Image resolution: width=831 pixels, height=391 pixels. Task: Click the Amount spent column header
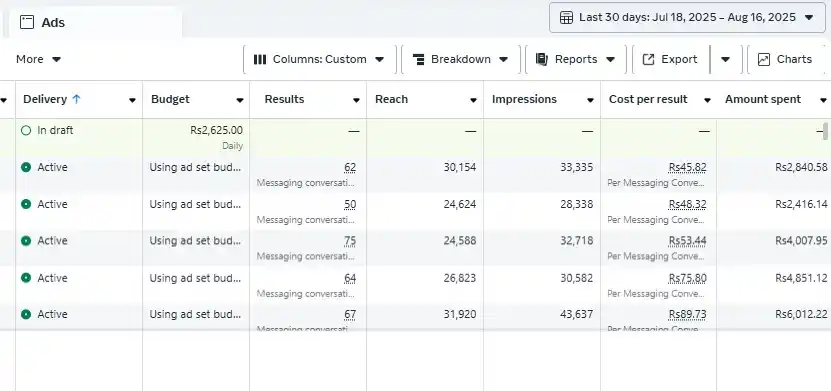coord(763,99)
